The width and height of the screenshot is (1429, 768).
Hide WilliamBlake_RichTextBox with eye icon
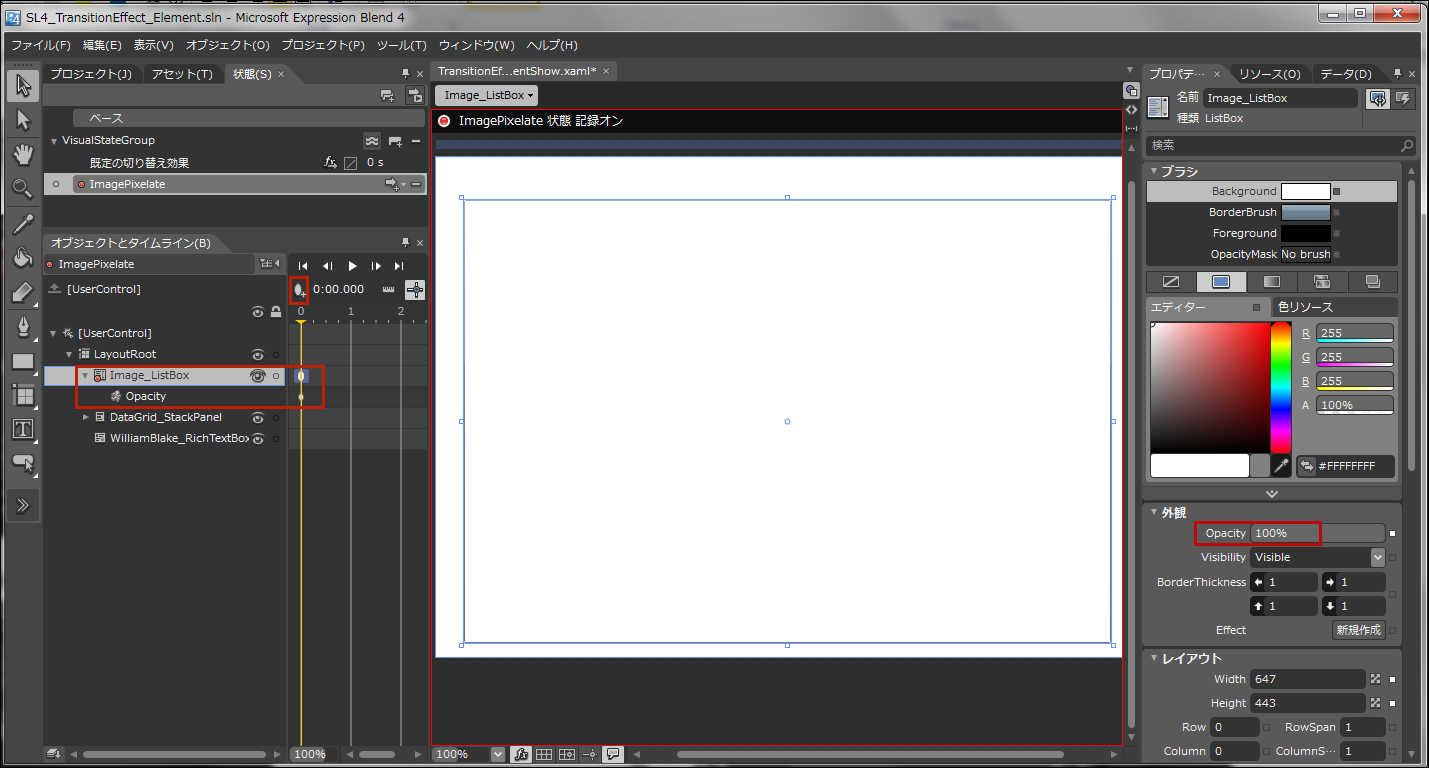coord(258,439)
